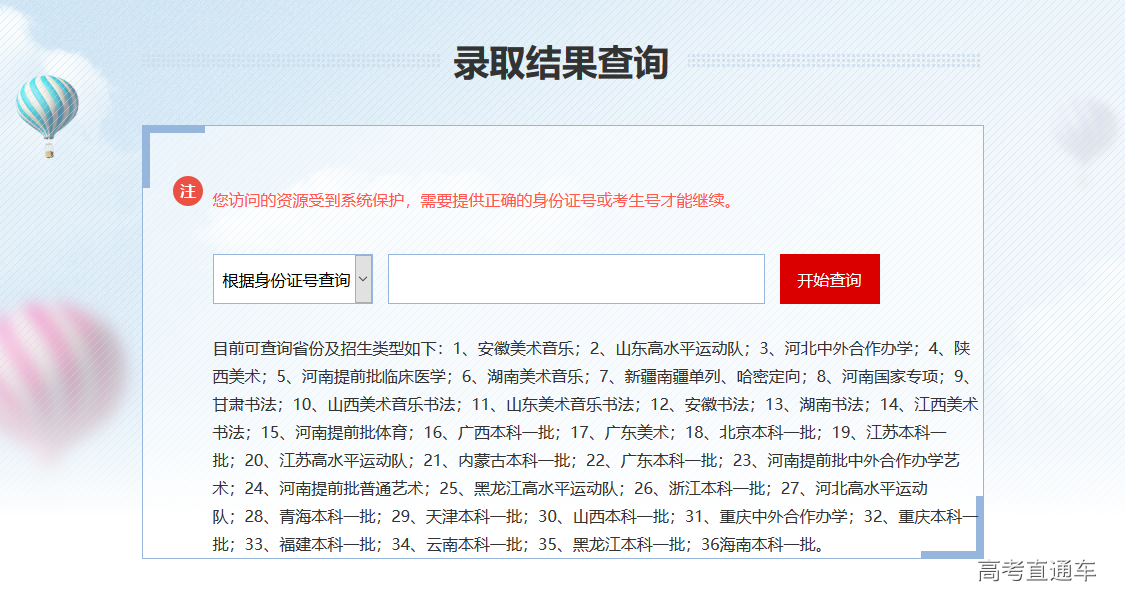Select the ID number input field
Screen dimensions: 1125x611
576,278
